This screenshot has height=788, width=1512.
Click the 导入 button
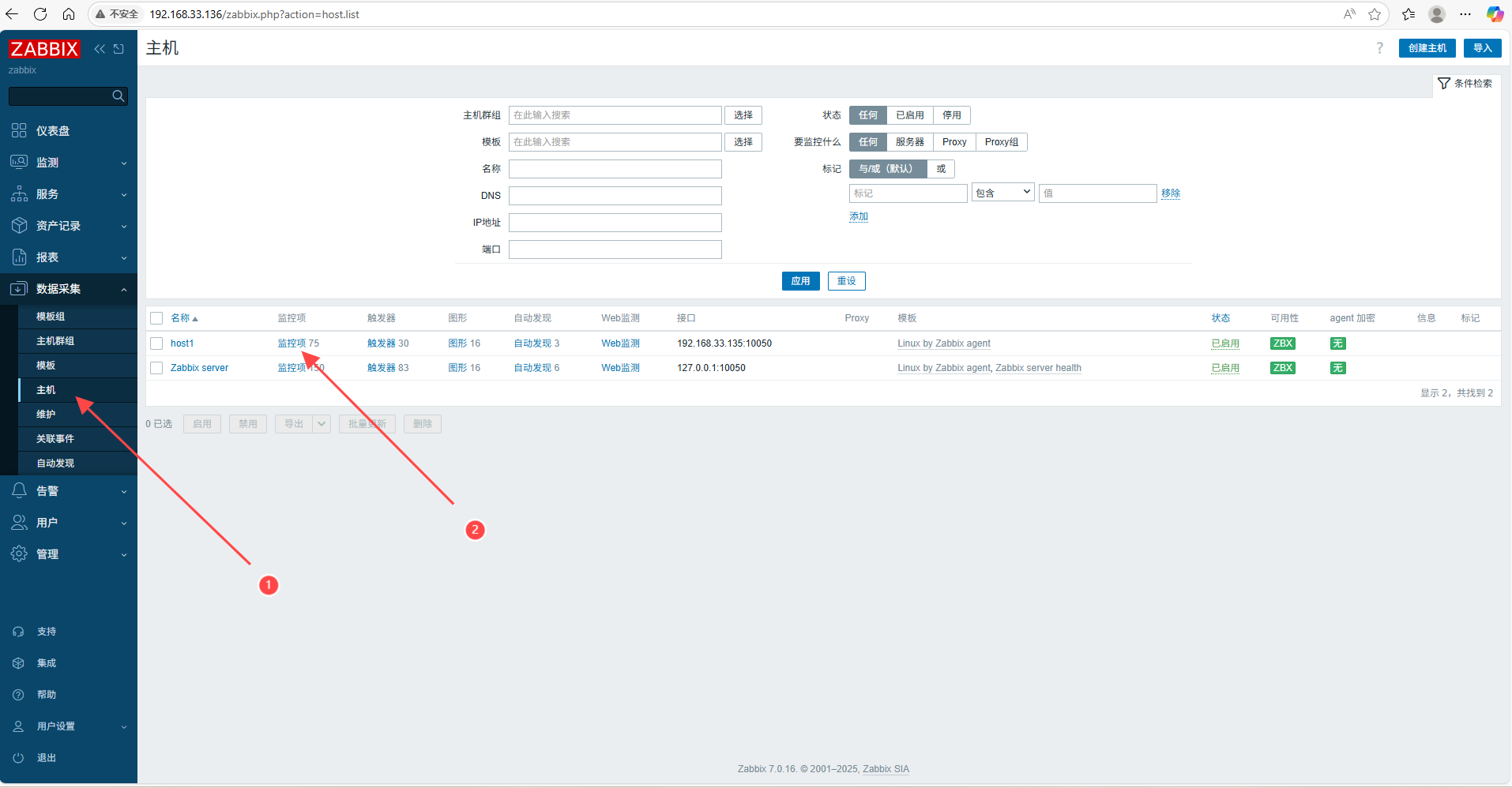click(1482, 48)
